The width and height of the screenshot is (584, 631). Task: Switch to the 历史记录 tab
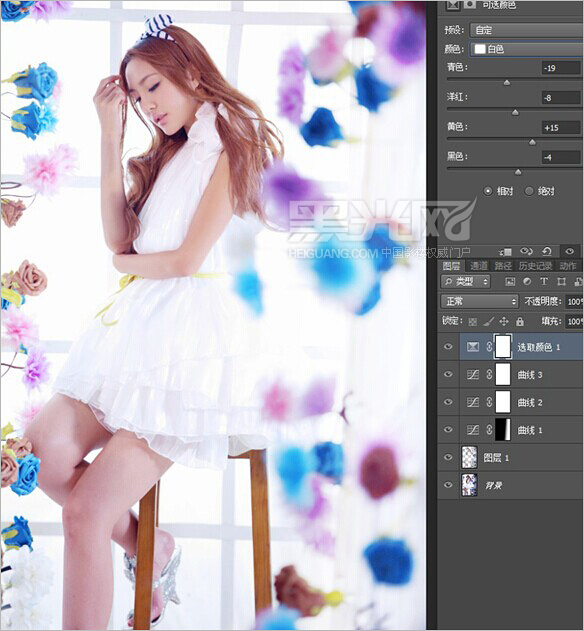tap(535, 266)
